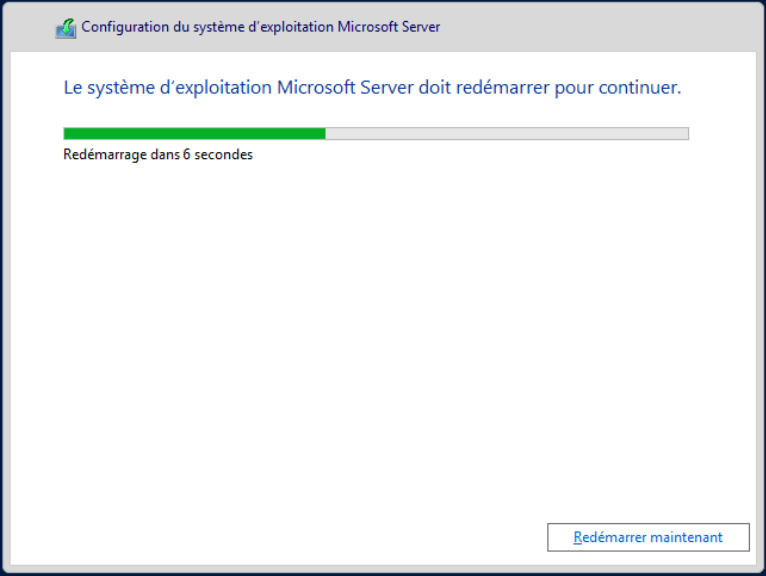Click the blue heading about Microsoft Server restart
Viewport: 766px width, 576px height.
tap(371, 88)
